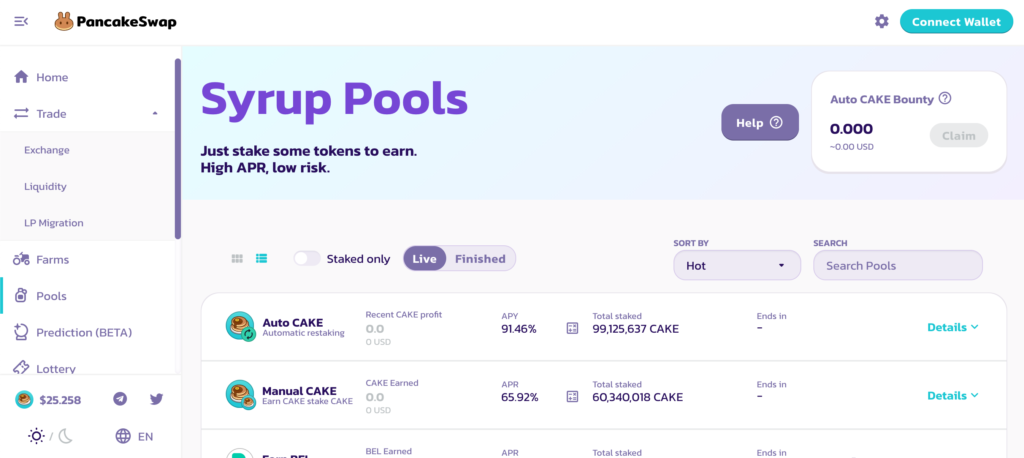This screenshot has width=1024, height=458.
Task: Open Liquidity under Trade menu
Action: coord(46,186)
